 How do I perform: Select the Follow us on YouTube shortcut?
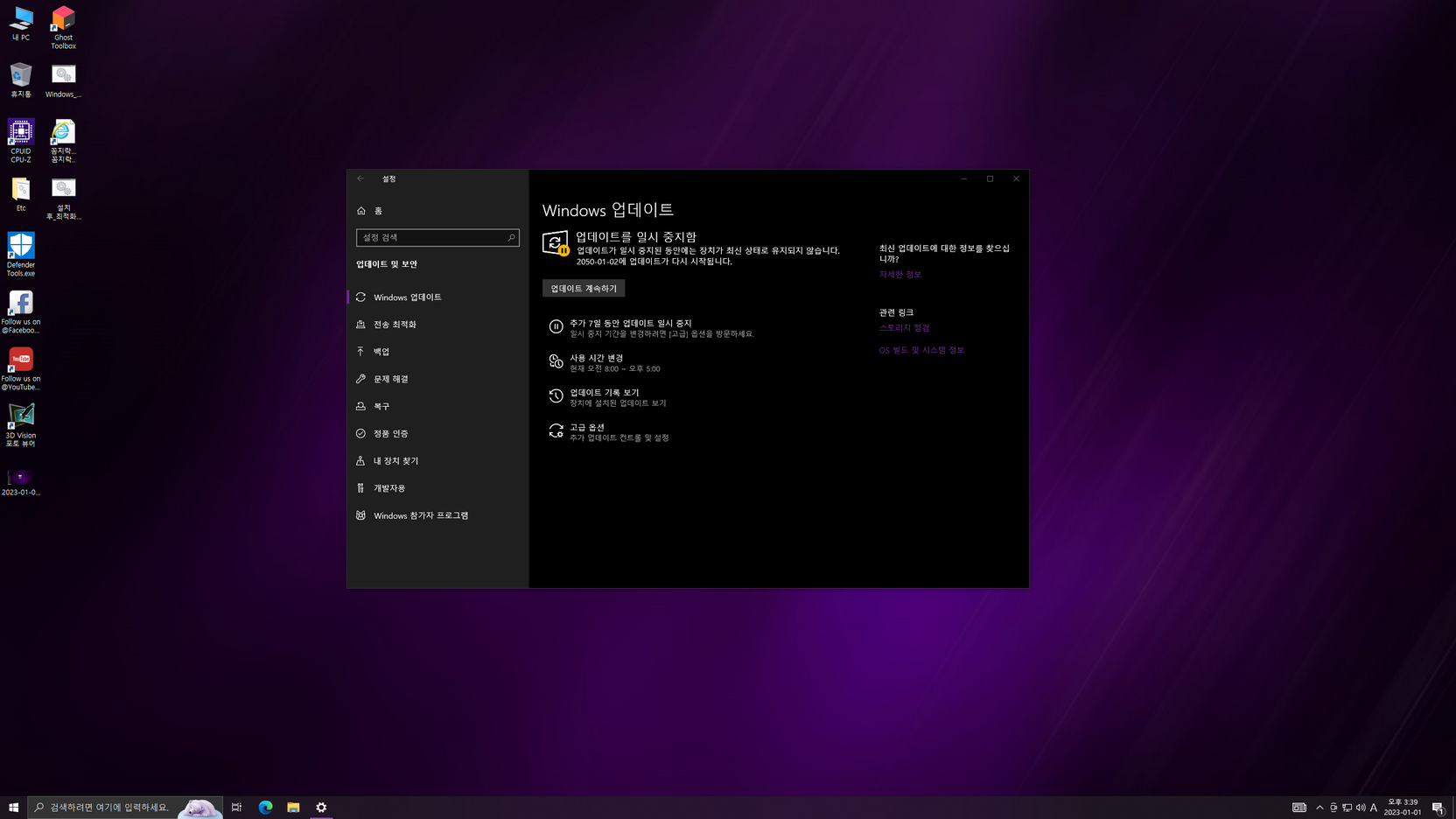(x=21, y=368)
